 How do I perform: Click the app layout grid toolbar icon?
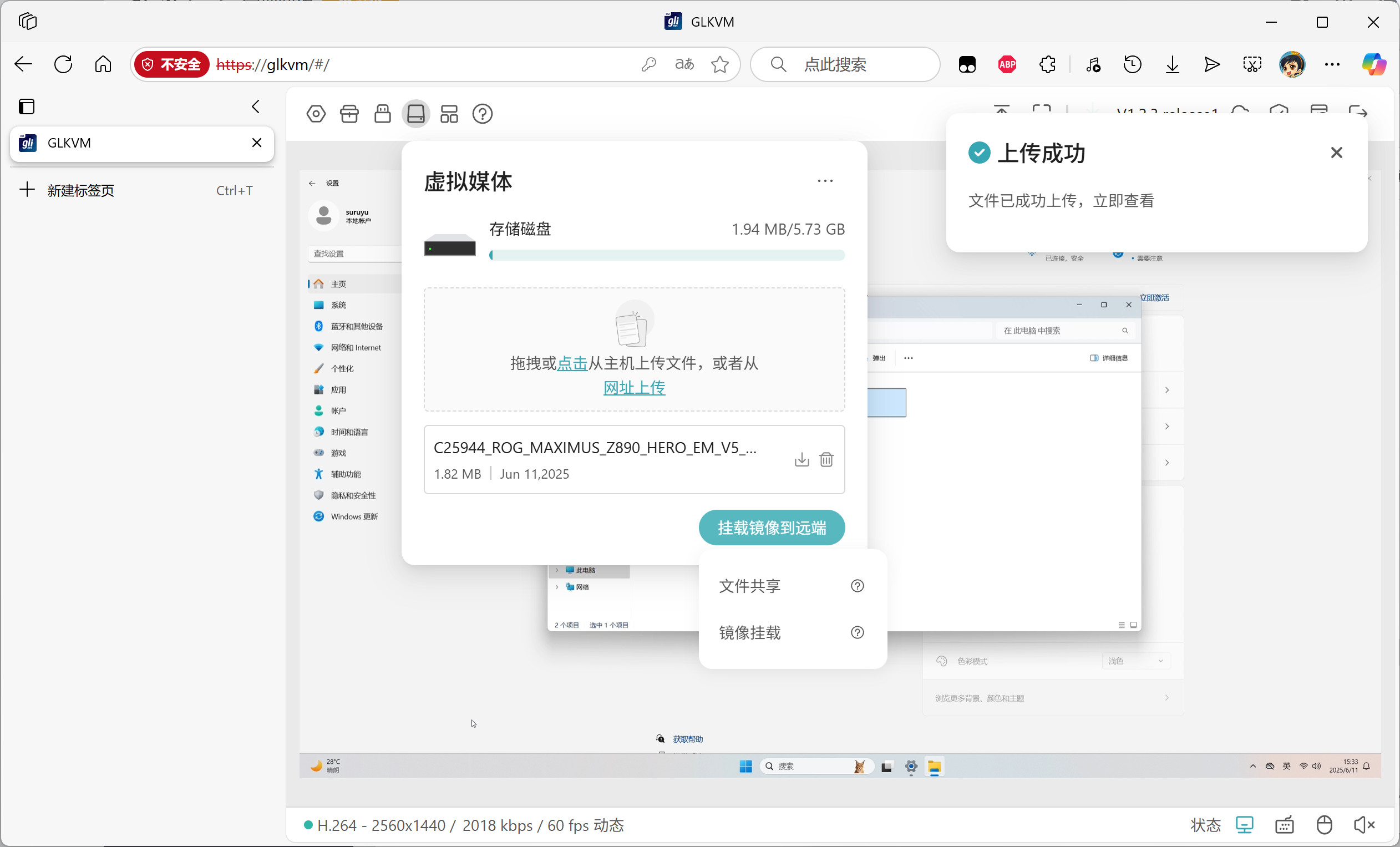tap(449, 114)
